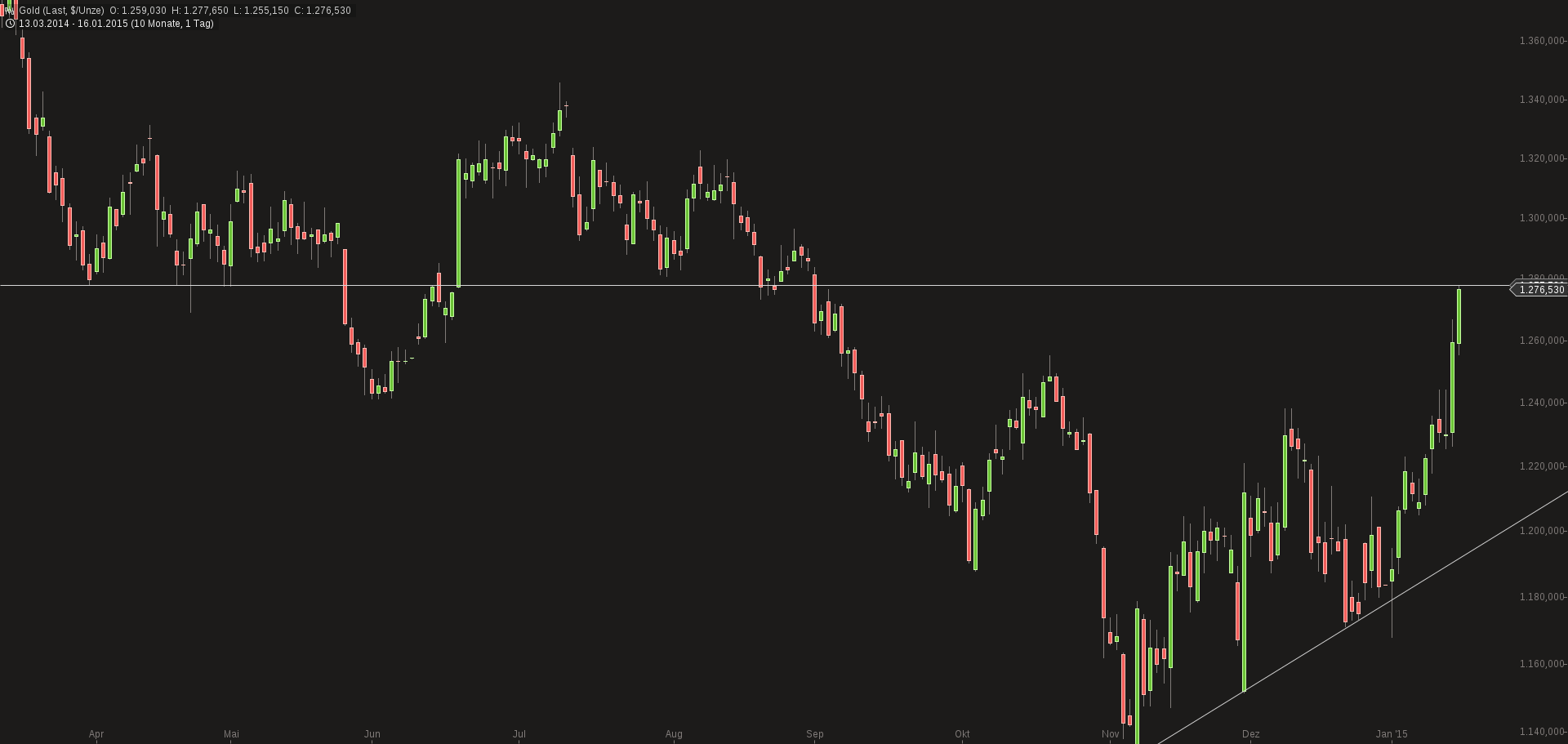
Task: Click the Okt label on the time axis
Action: click(x=962, y=734)
